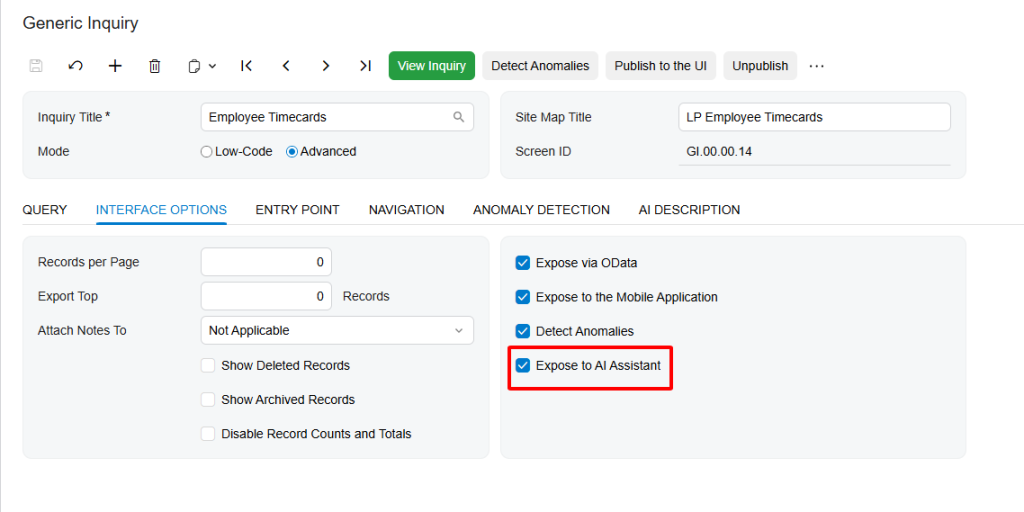Go to the next record
The height and width of the screenshot is (512, 1024).
pyautogui.click(x=326, y=66)
